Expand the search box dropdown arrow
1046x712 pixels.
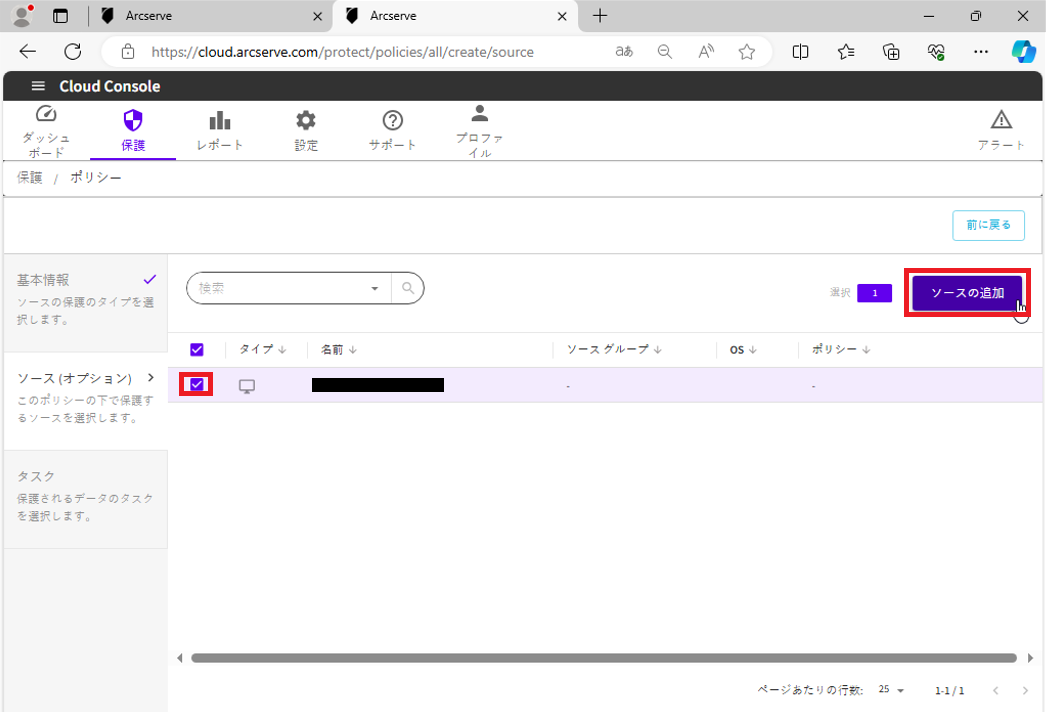pyautogui.click(x=375, y=288)
